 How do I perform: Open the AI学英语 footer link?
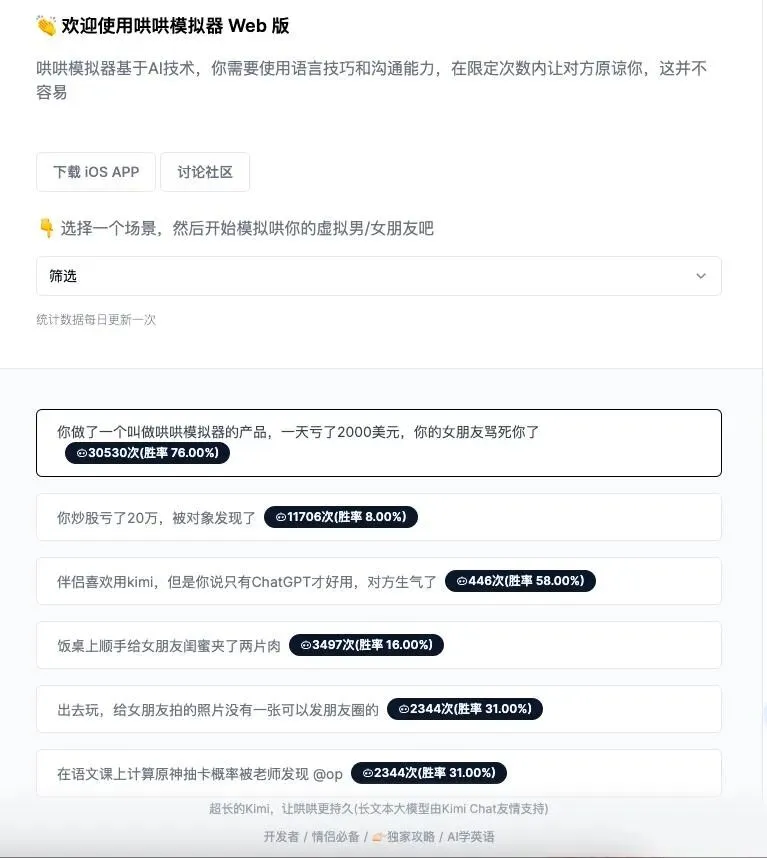470,837
